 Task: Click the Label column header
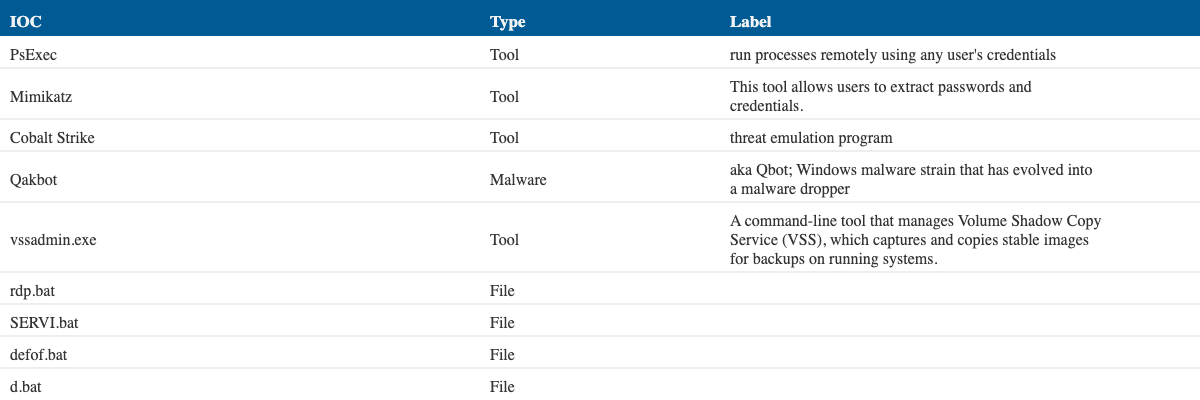[750, 21]
